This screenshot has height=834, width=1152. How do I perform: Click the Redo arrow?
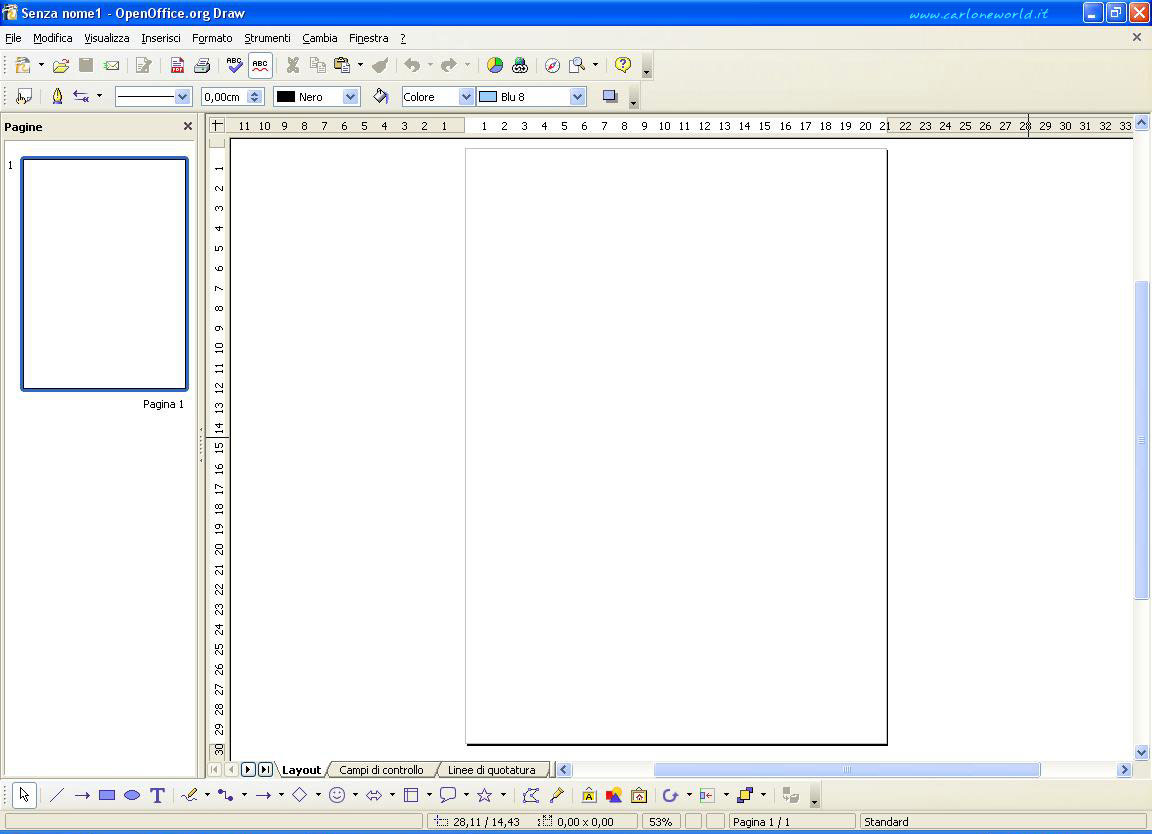449,65
